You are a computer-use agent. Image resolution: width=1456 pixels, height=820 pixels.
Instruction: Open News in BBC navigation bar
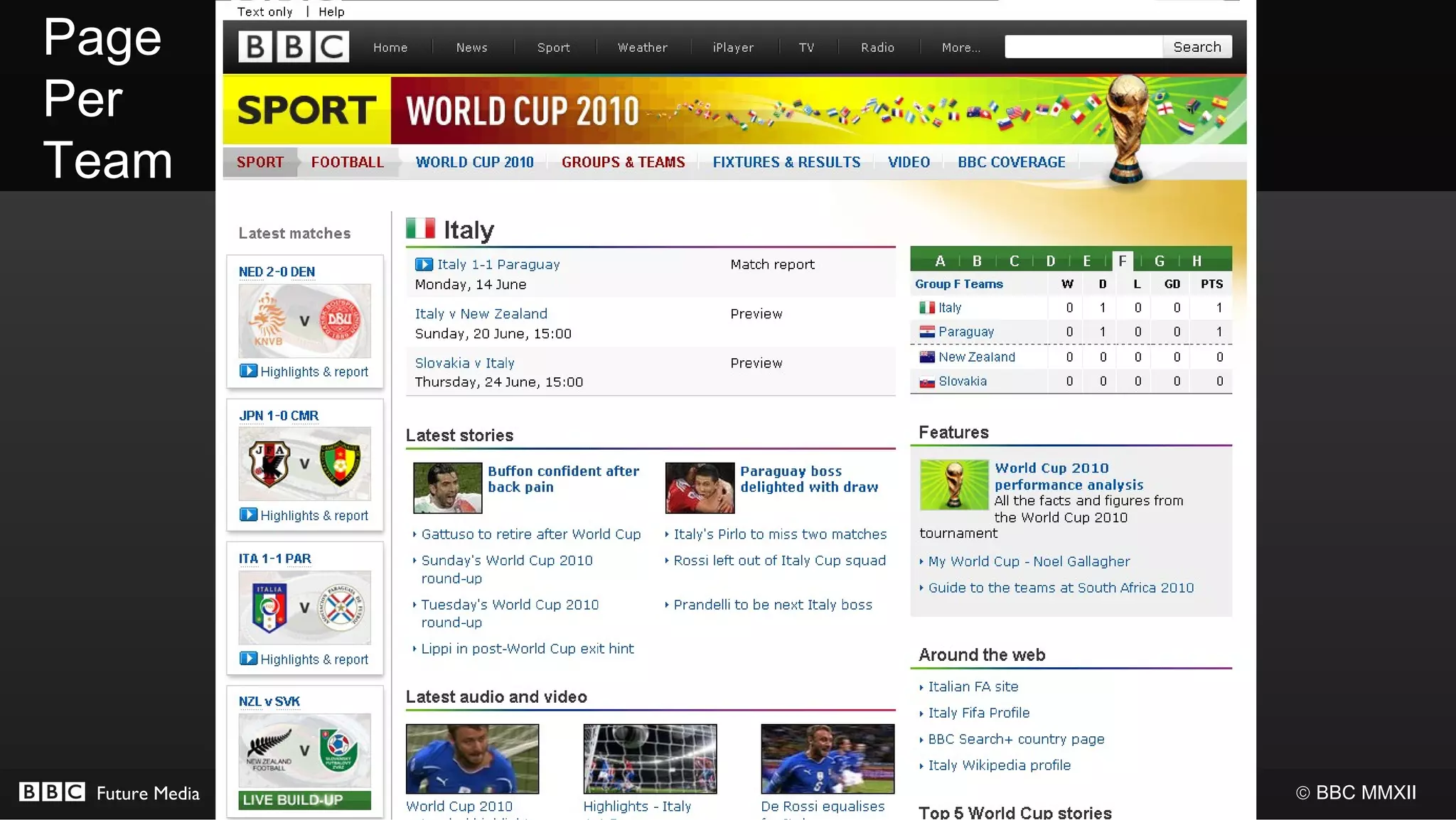472,48
